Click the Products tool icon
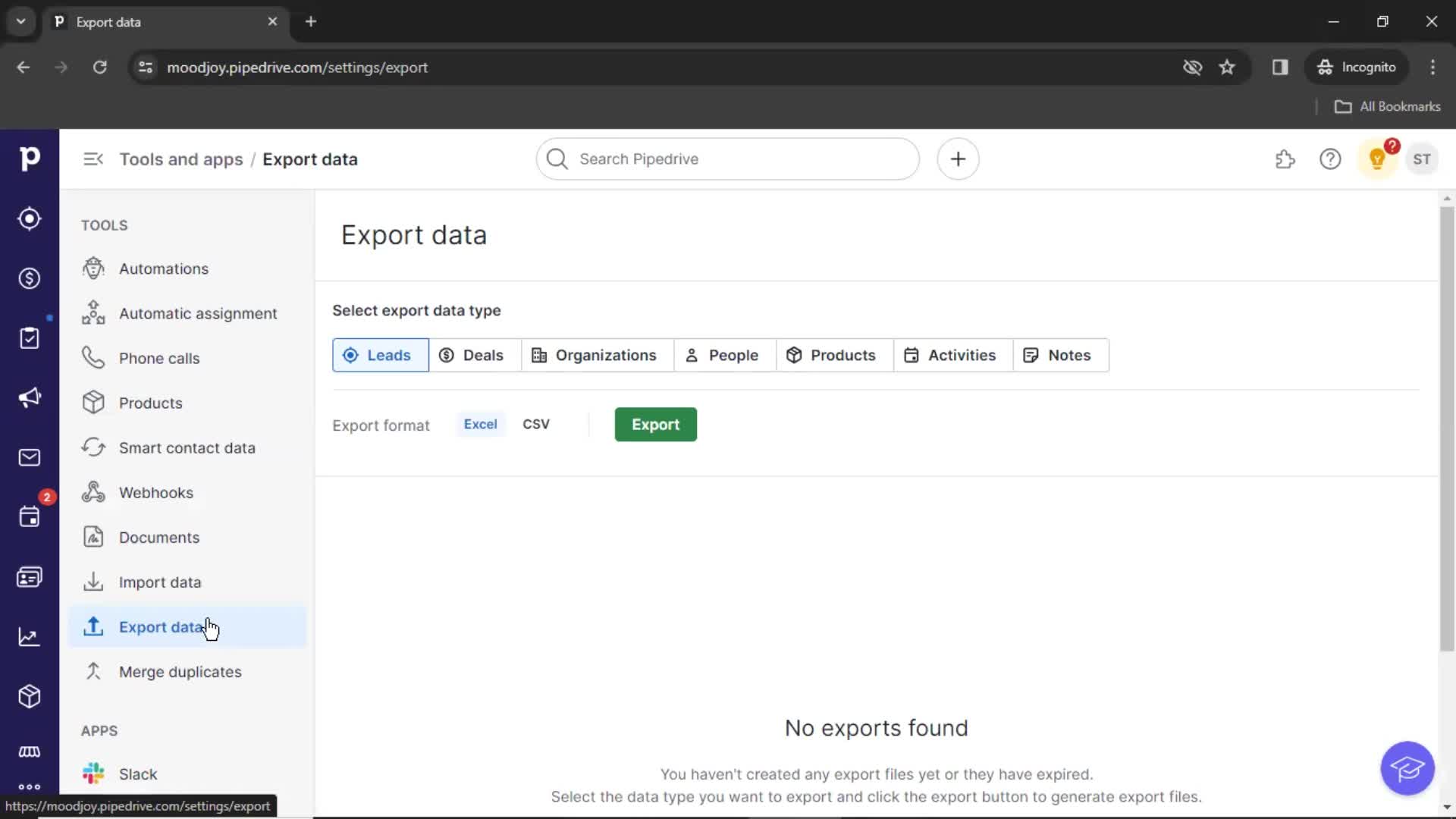Viewport: 1456px width, 819px height. (x=92, y=402)
